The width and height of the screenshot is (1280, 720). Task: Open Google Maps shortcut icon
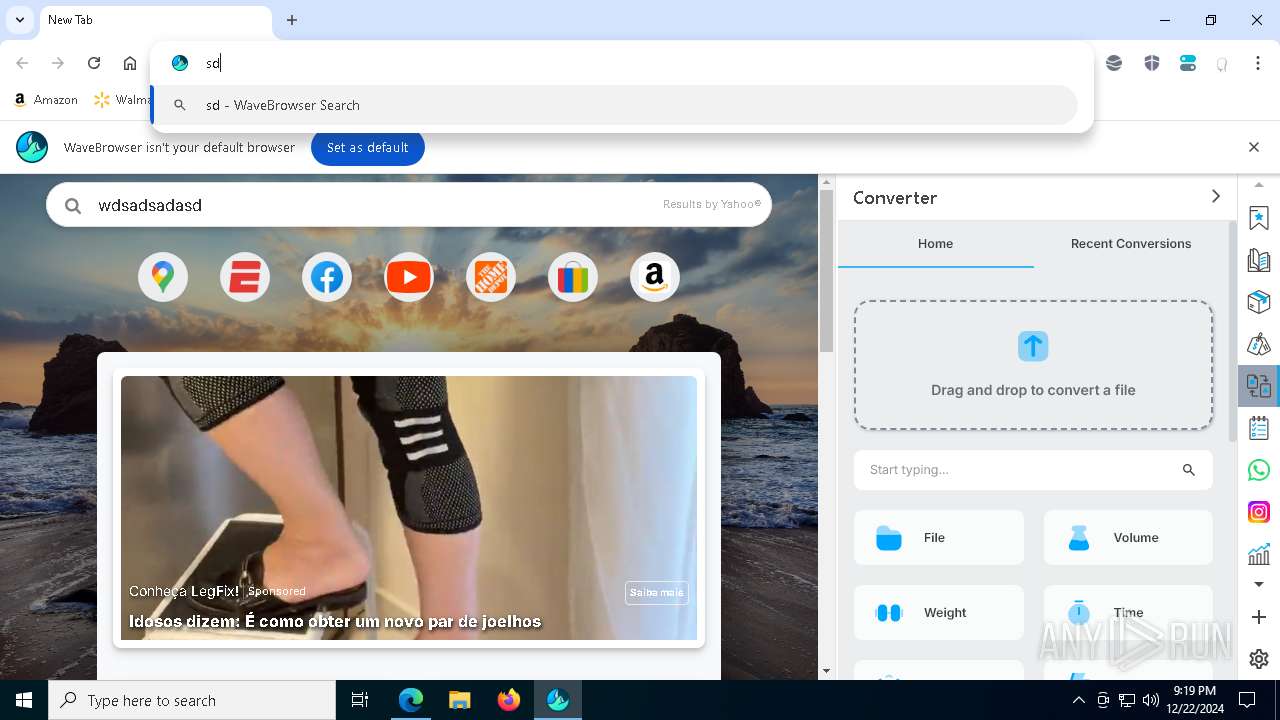pos(163,277)
